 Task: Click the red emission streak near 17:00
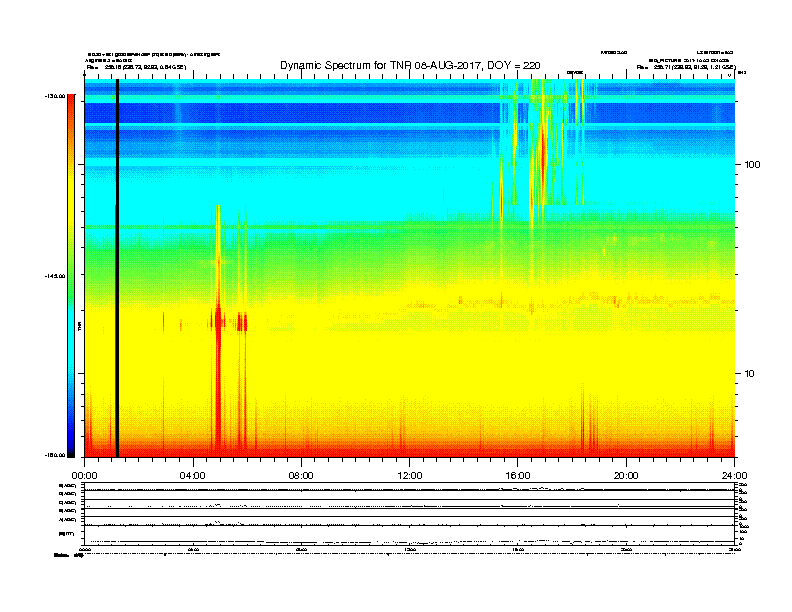(543, 151)
